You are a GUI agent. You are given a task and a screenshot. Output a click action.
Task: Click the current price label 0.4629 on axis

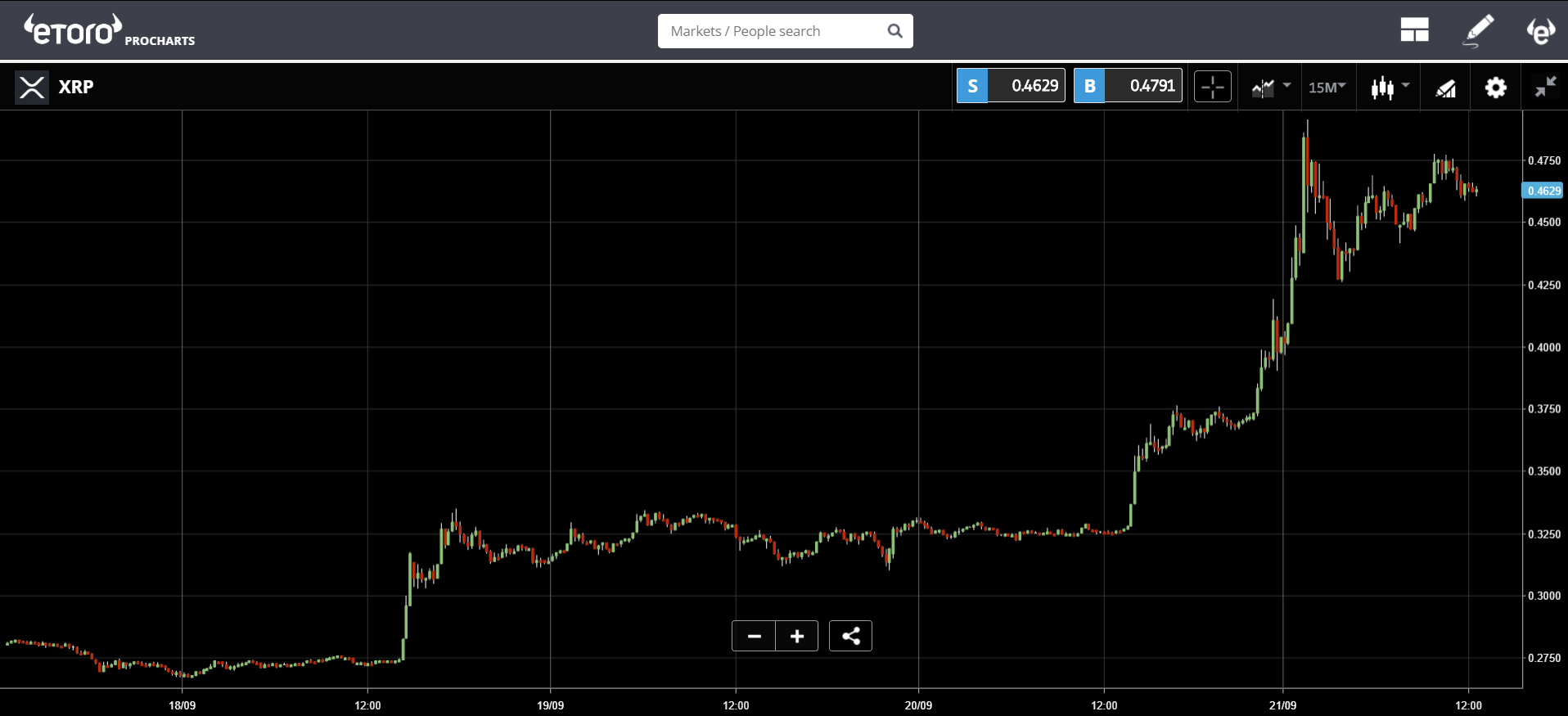tap(1543, 191)
